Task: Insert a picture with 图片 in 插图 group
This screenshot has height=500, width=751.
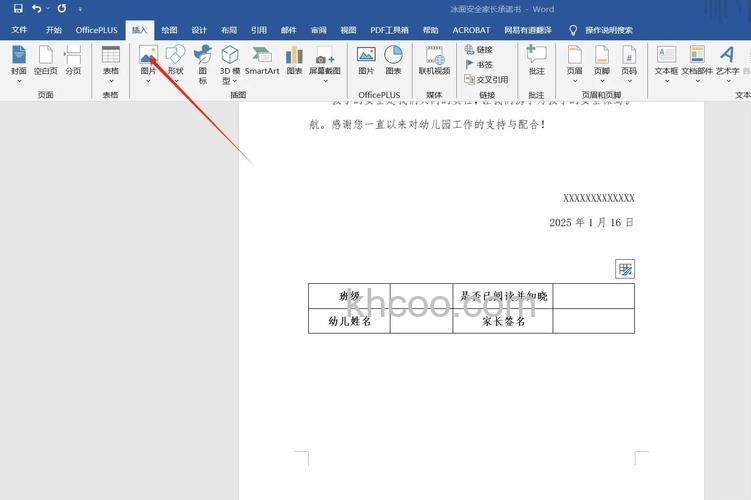Action: click(148, 64)
